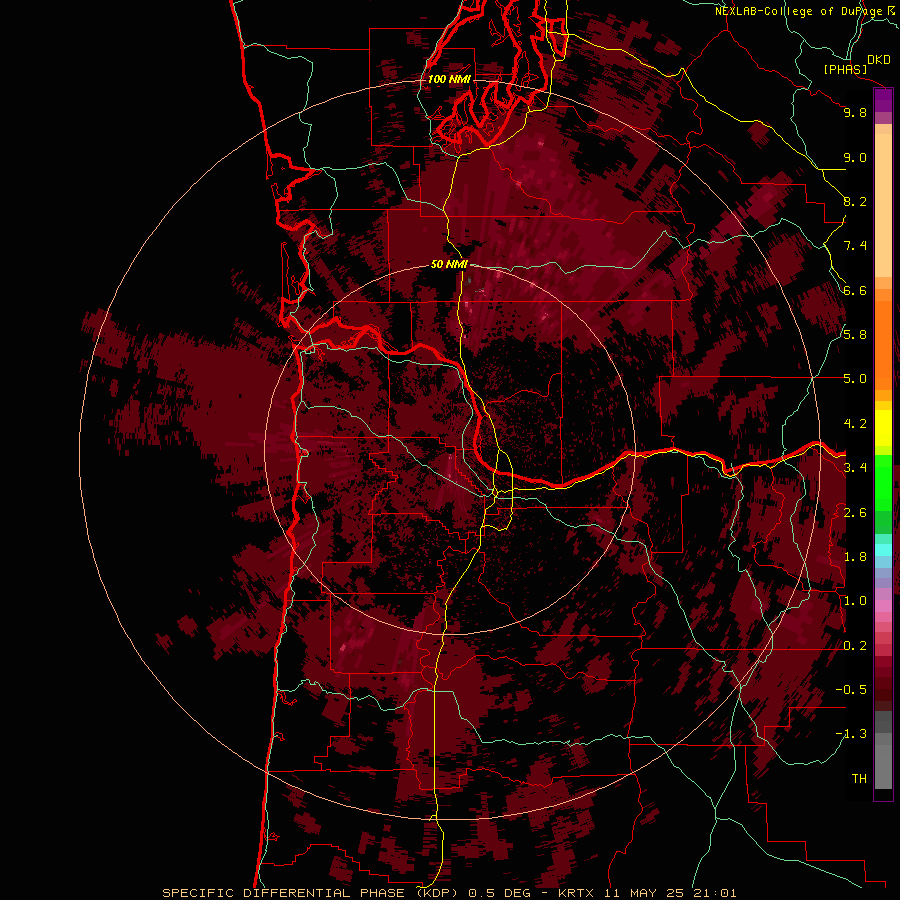The height and width of the screenshot is (900, 900).
Task: Click the -1.3 color scale label
Action: tap(851, 734)
